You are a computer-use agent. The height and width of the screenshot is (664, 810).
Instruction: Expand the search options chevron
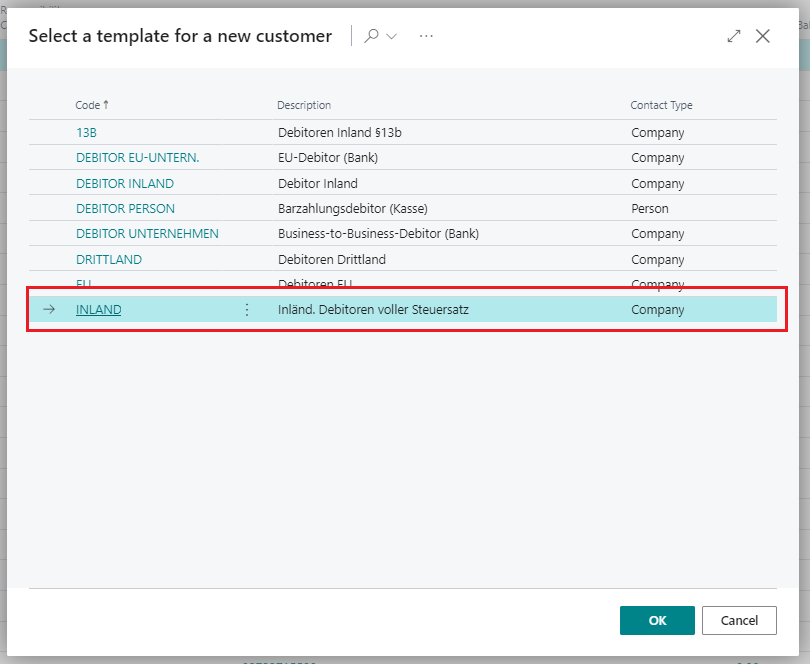[x=392, y=36]
